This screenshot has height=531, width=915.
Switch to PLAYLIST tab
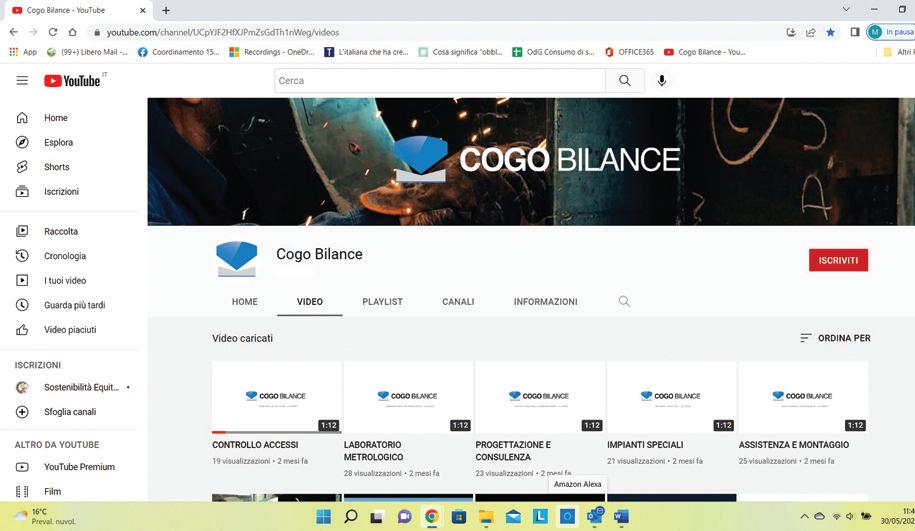pyautogui.click(x=382, y=302)
